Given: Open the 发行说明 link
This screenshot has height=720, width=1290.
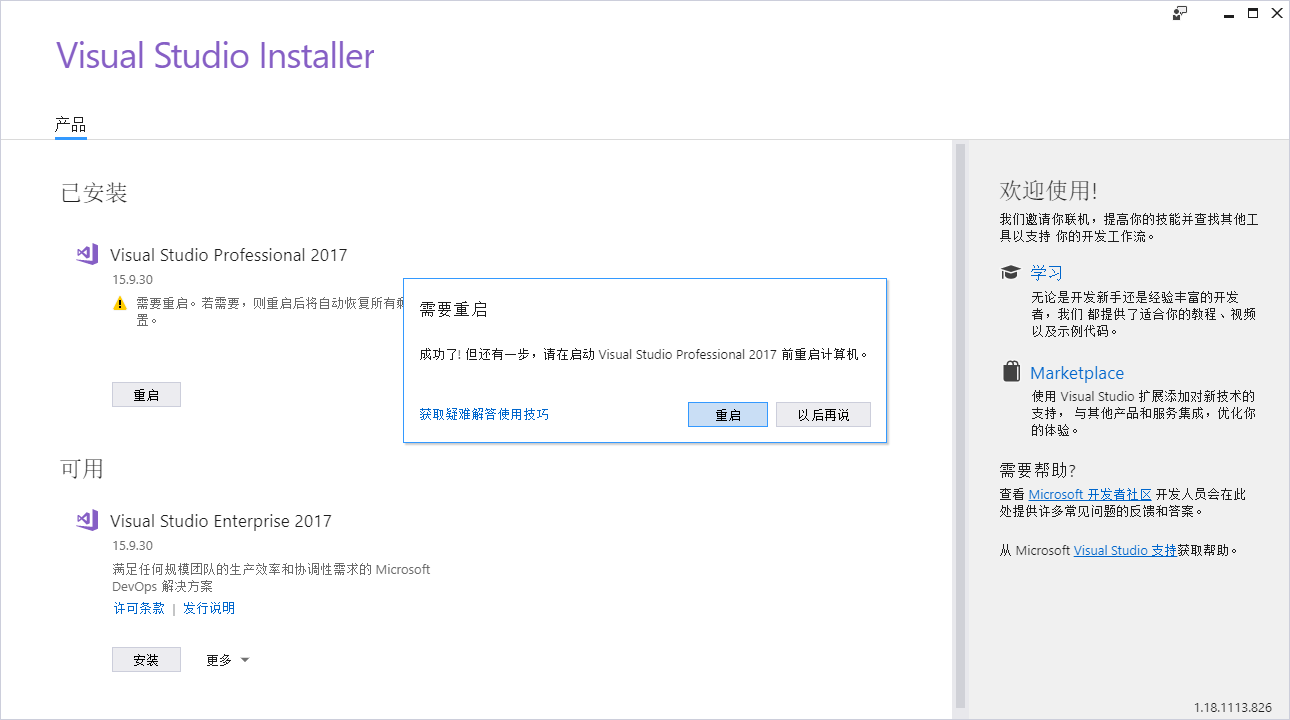Looking at the screenshot, I should point(209,608).
